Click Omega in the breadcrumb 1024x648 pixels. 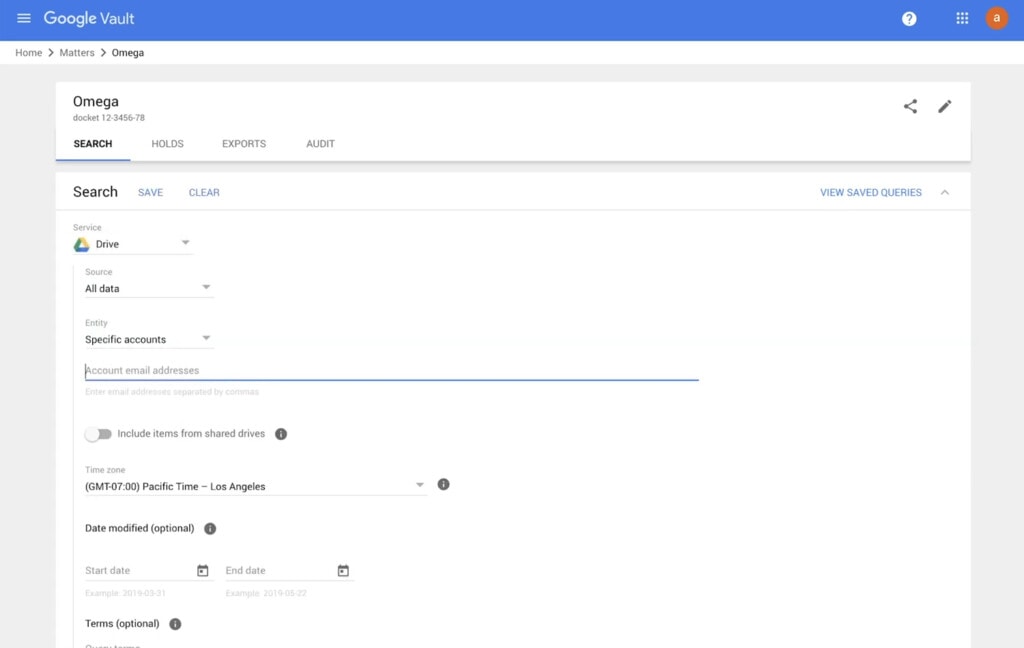(128, 53)
